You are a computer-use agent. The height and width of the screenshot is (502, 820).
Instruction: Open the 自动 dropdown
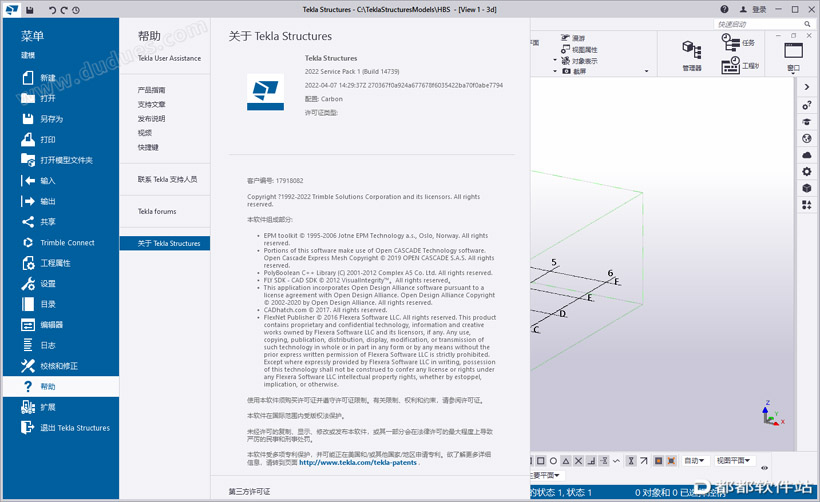click(694, 461)
